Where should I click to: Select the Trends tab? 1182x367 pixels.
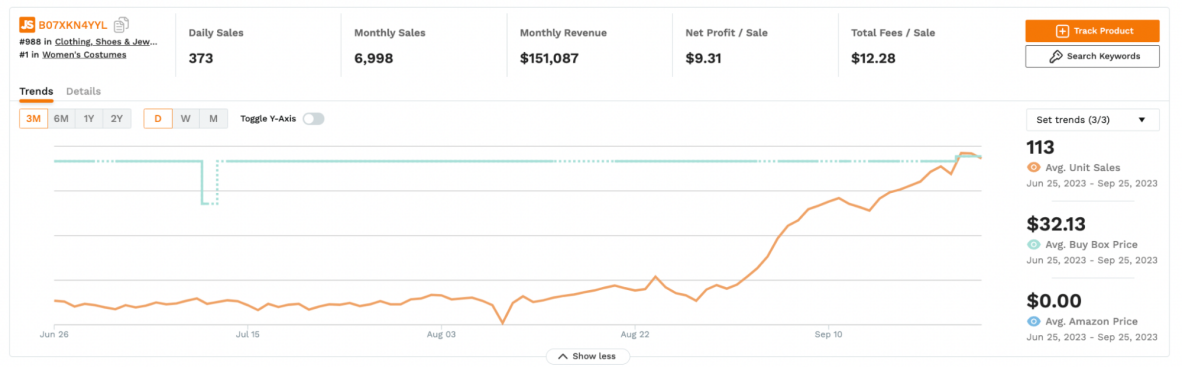36,91
